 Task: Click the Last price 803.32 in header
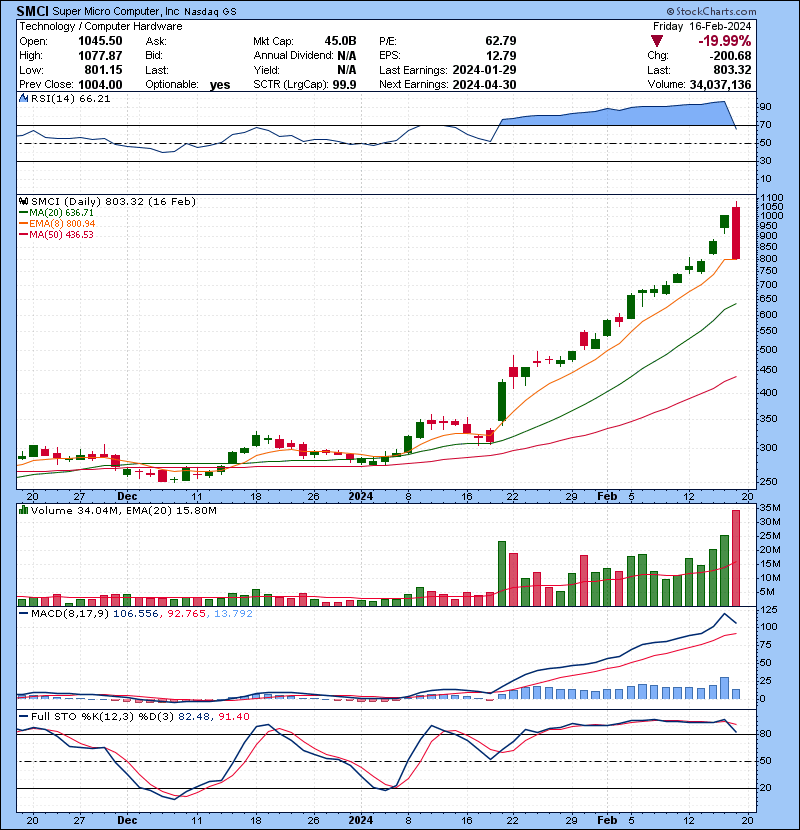click(732, 70)
